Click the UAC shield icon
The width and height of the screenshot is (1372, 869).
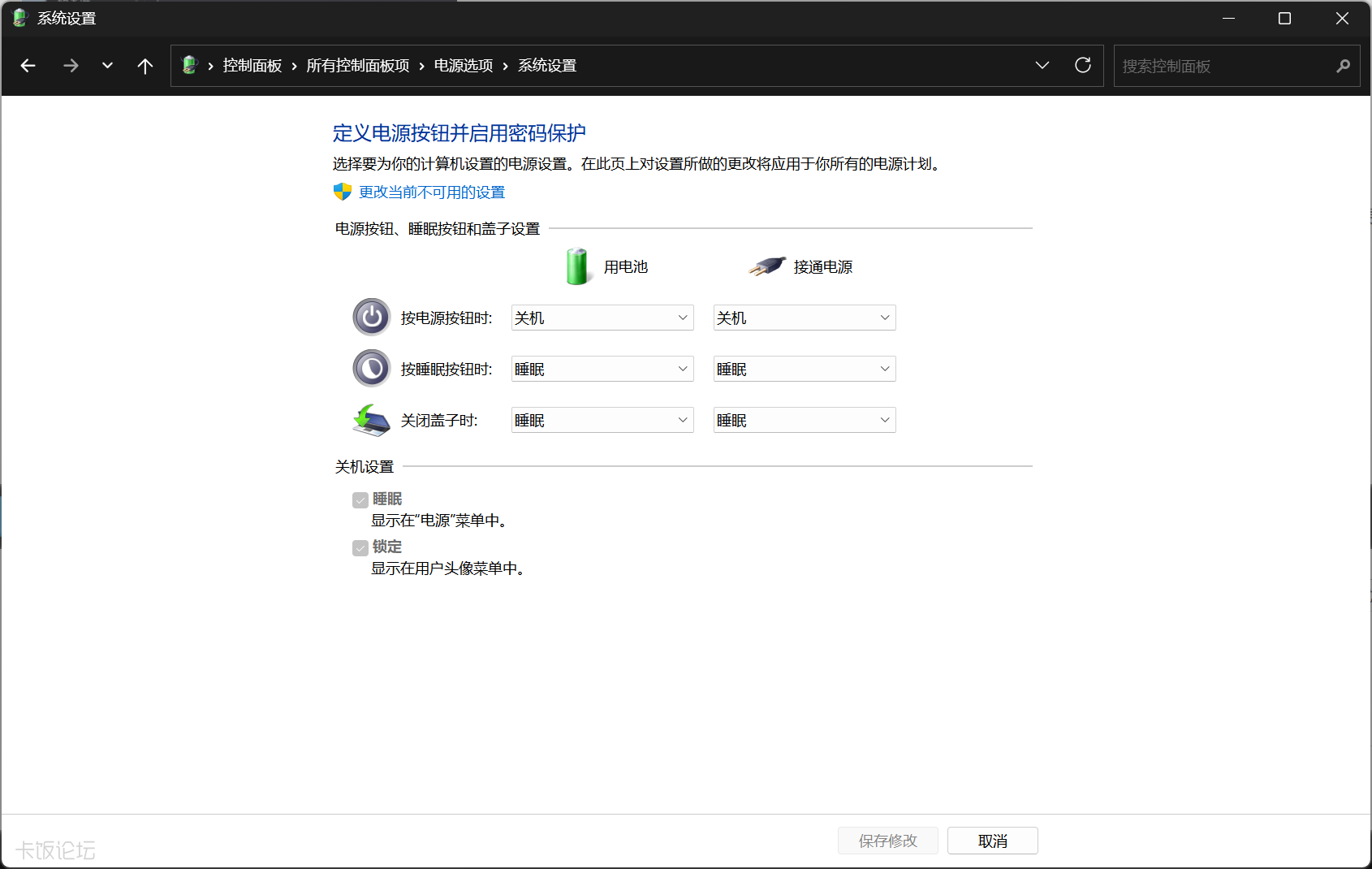click(x=343, y=192)
